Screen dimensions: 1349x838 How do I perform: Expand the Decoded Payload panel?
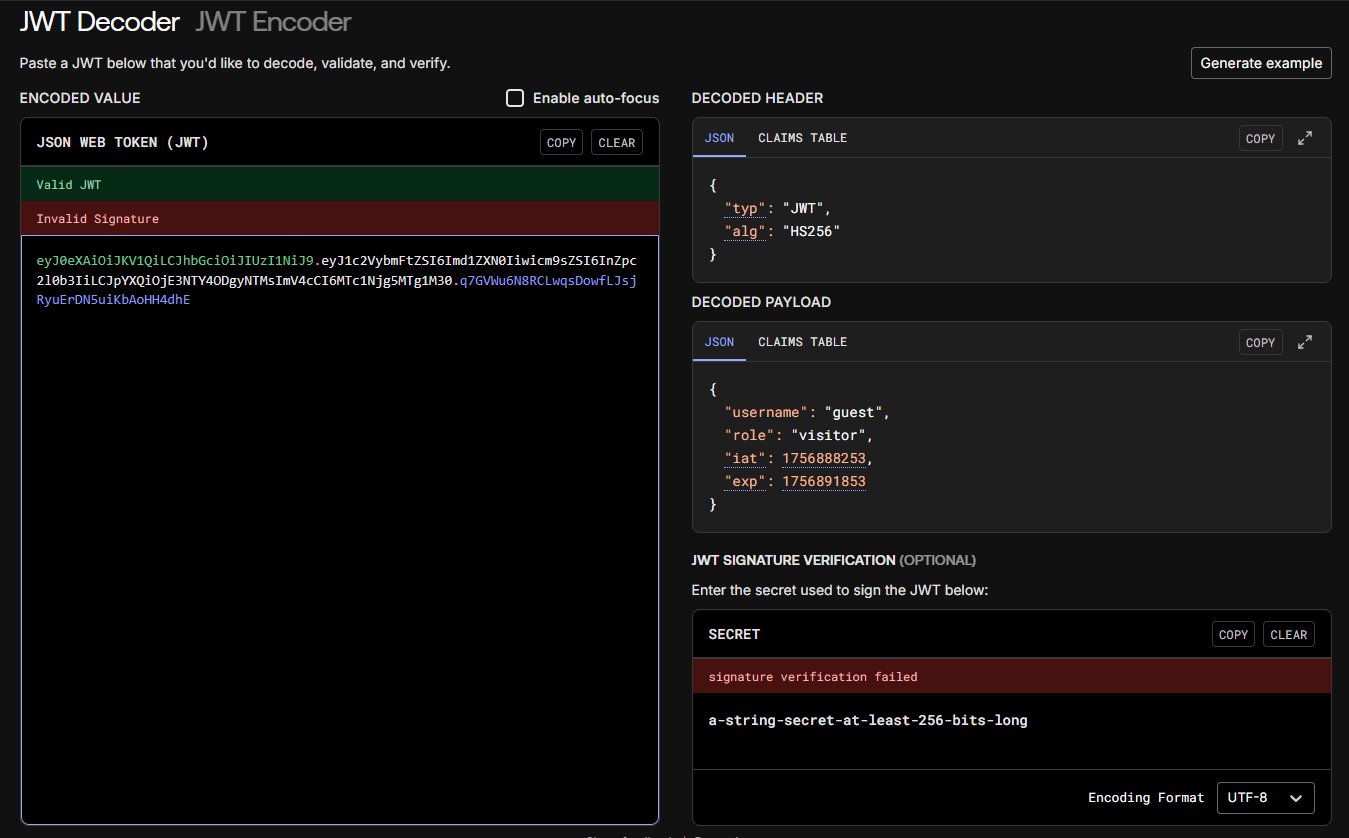click(x=1305, y=342)
